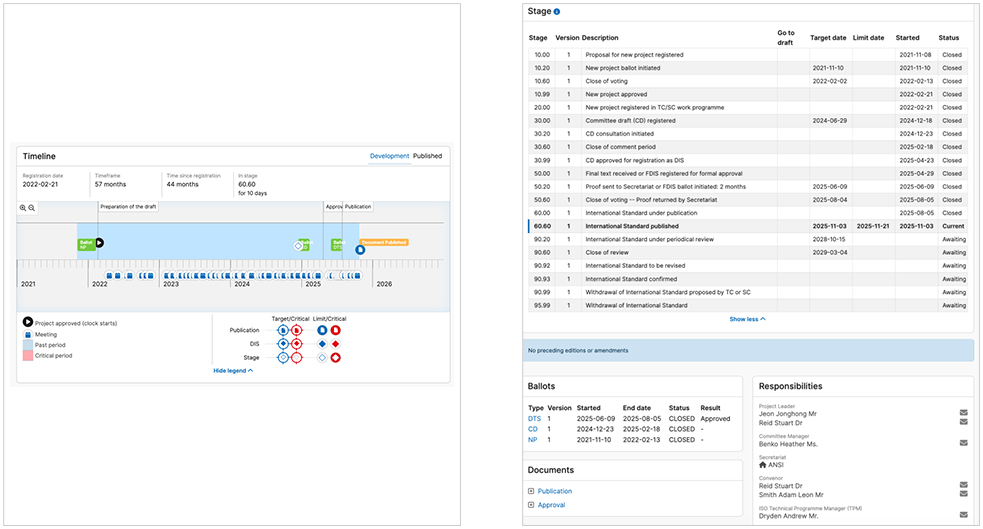Click envelope icon next to Jeon Jonghong
The image size is (983, 529).
pos(964,412)
